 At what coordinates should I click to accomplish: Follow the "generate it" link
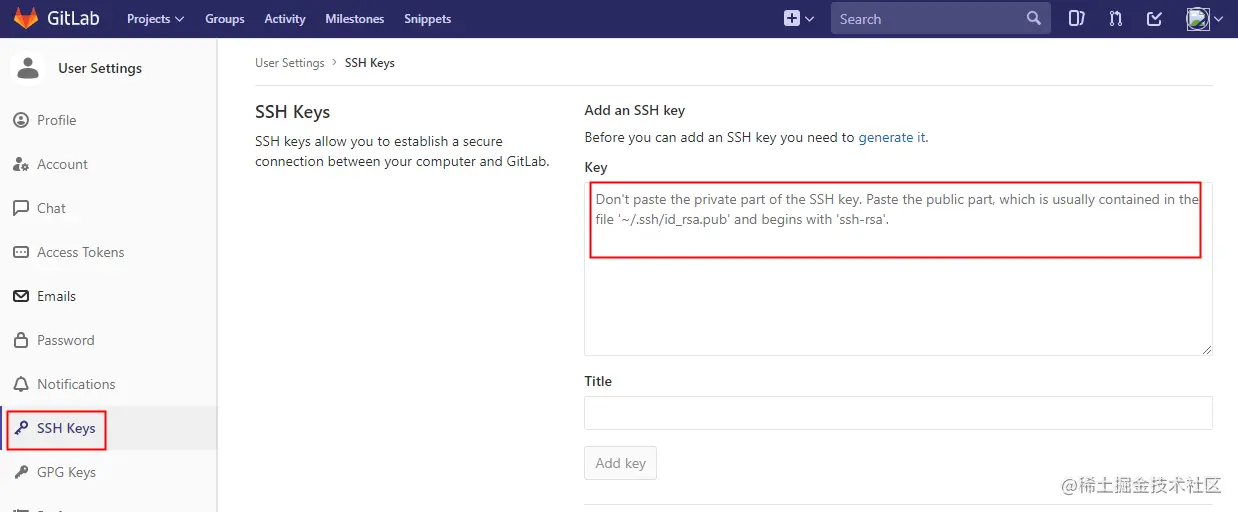[892, 138]
